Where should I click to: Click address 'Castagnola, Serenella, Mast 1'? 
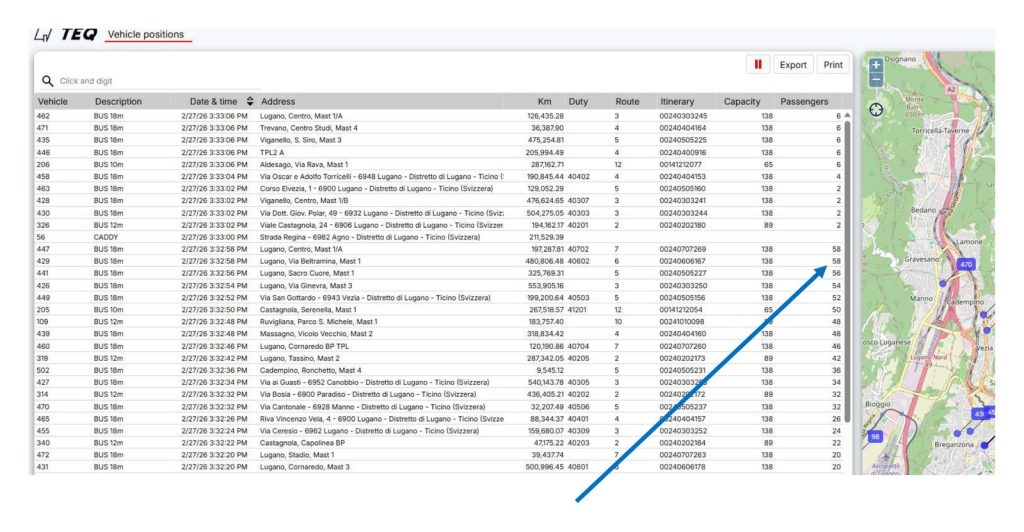(x=308, y=309)
